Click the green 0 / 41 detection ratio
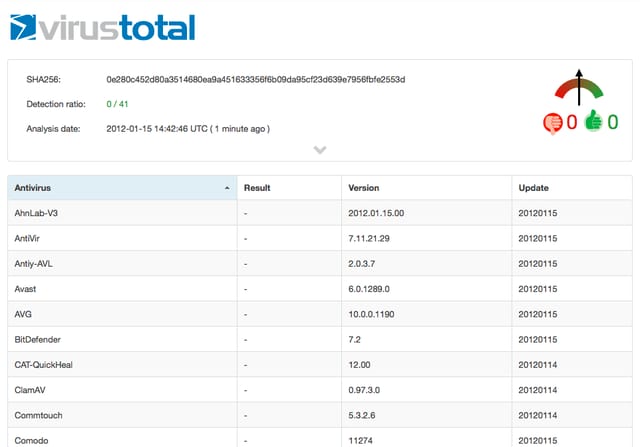The height and width of the screenshot is (447, 640). point(117,104)
